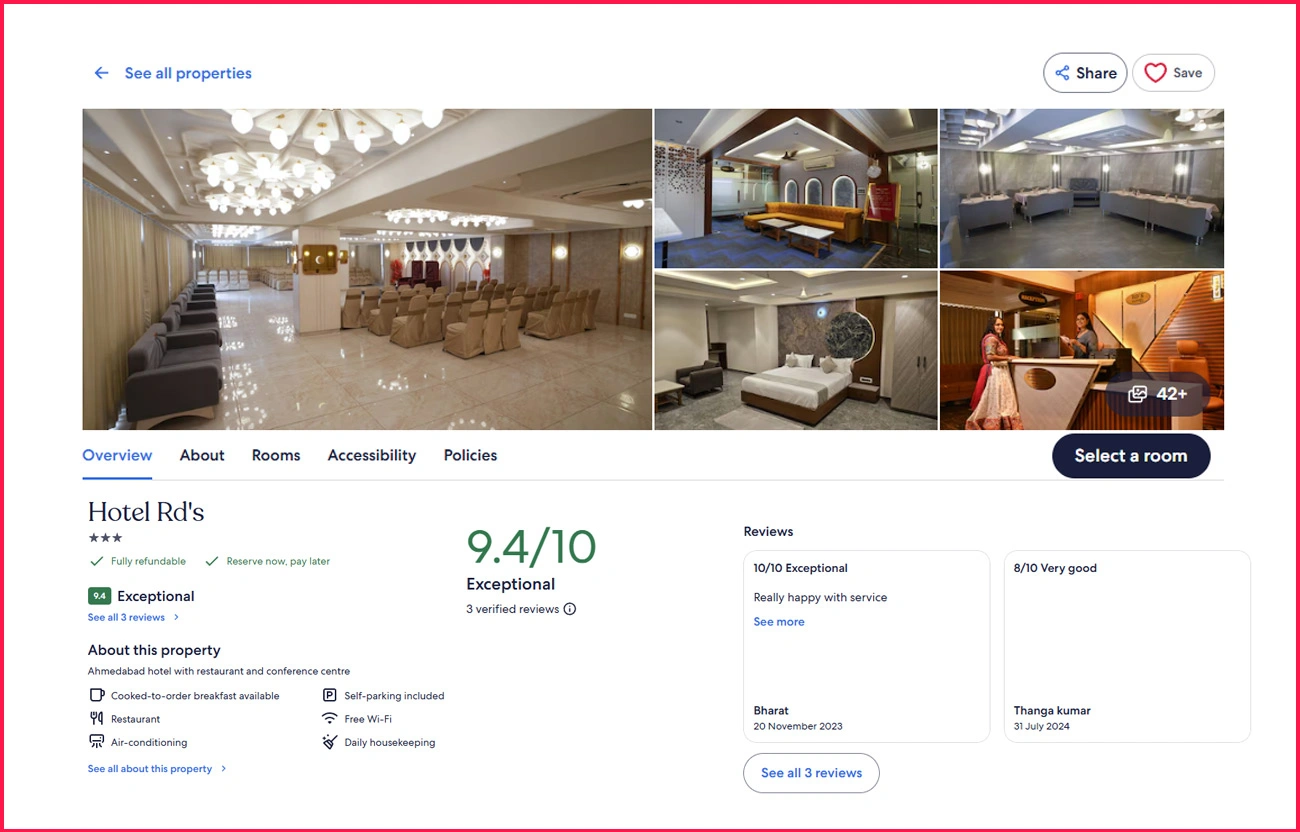Click the restaurant fork and knife icon
The image size is (1300, 832).
pyautogui.click(x=97, y=719)
